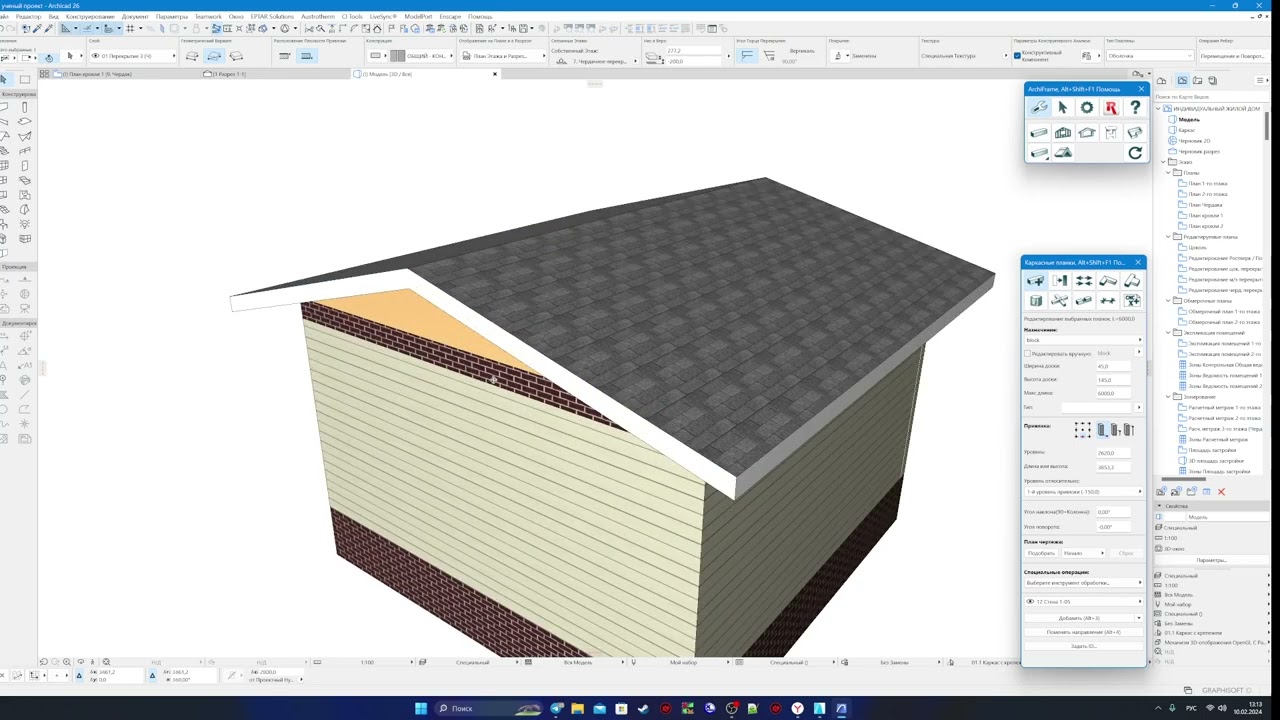Viewport: 1280px width, 720px height.
Task: Open the Выберите инструмент обработки dropdown
Action: (x=1083, y=583)
